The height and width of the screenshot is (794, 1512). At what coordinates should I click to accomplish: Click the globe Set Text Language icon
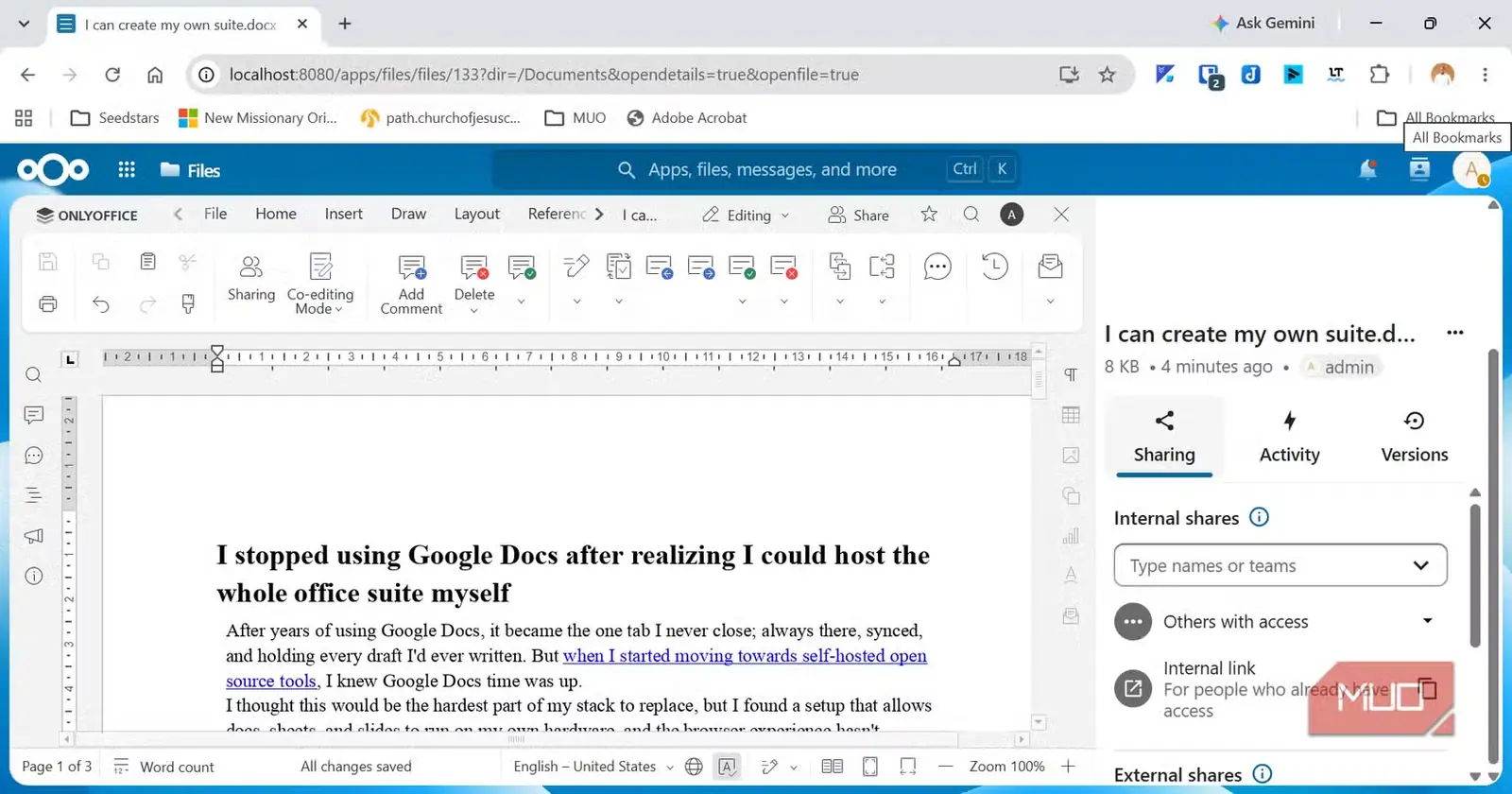pos(694,767)
